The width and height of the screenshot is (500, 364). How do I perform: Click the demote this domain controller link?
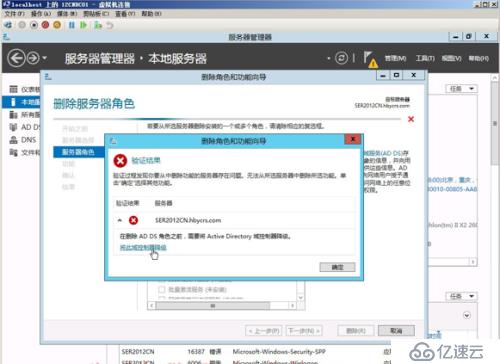pyautogui.click(x=143, y=248)
